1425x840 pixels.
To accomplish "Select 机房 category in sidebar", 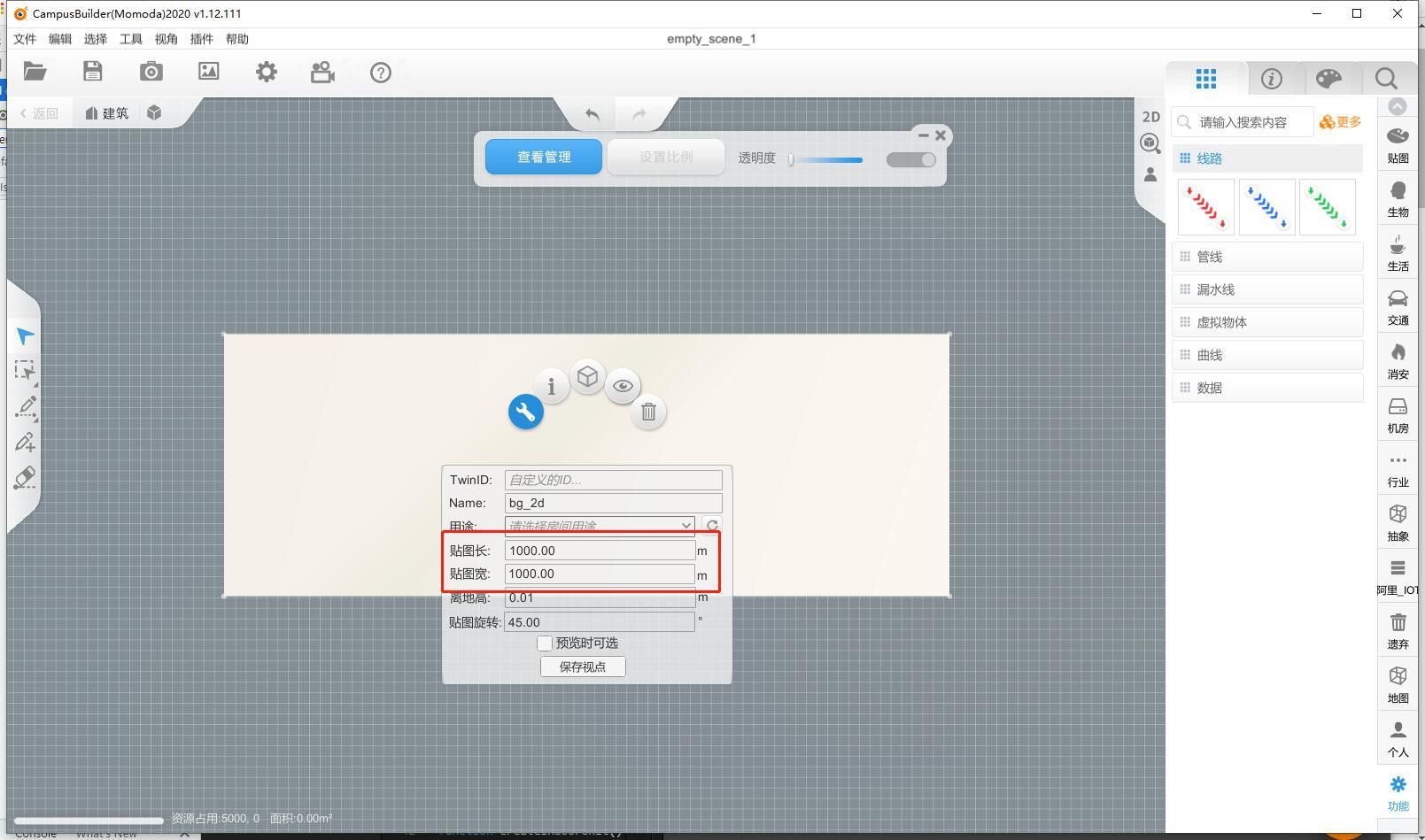I will (x=1398, y=415).
